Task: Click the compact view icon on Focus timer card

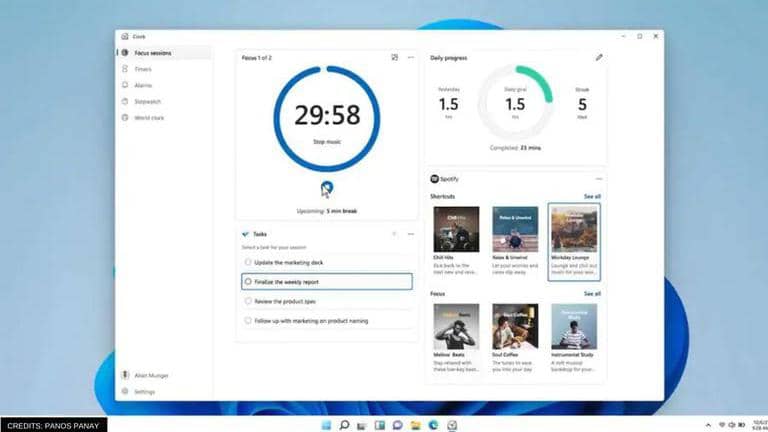Action: click(x=395, y=58)
